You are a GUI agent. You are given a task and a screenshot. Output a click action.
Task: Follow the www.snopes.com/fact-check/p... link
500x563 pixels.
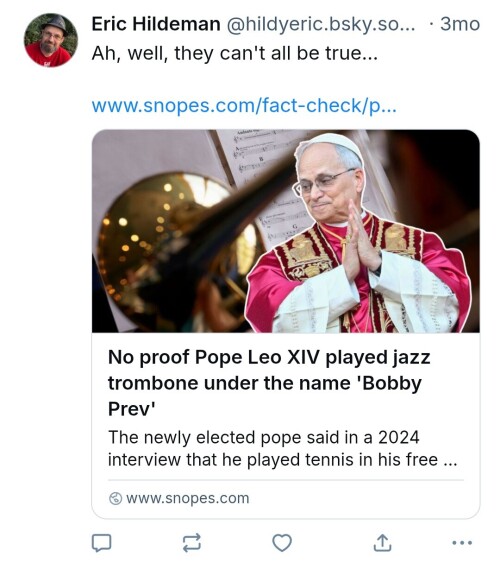click(x=244, y=106)
